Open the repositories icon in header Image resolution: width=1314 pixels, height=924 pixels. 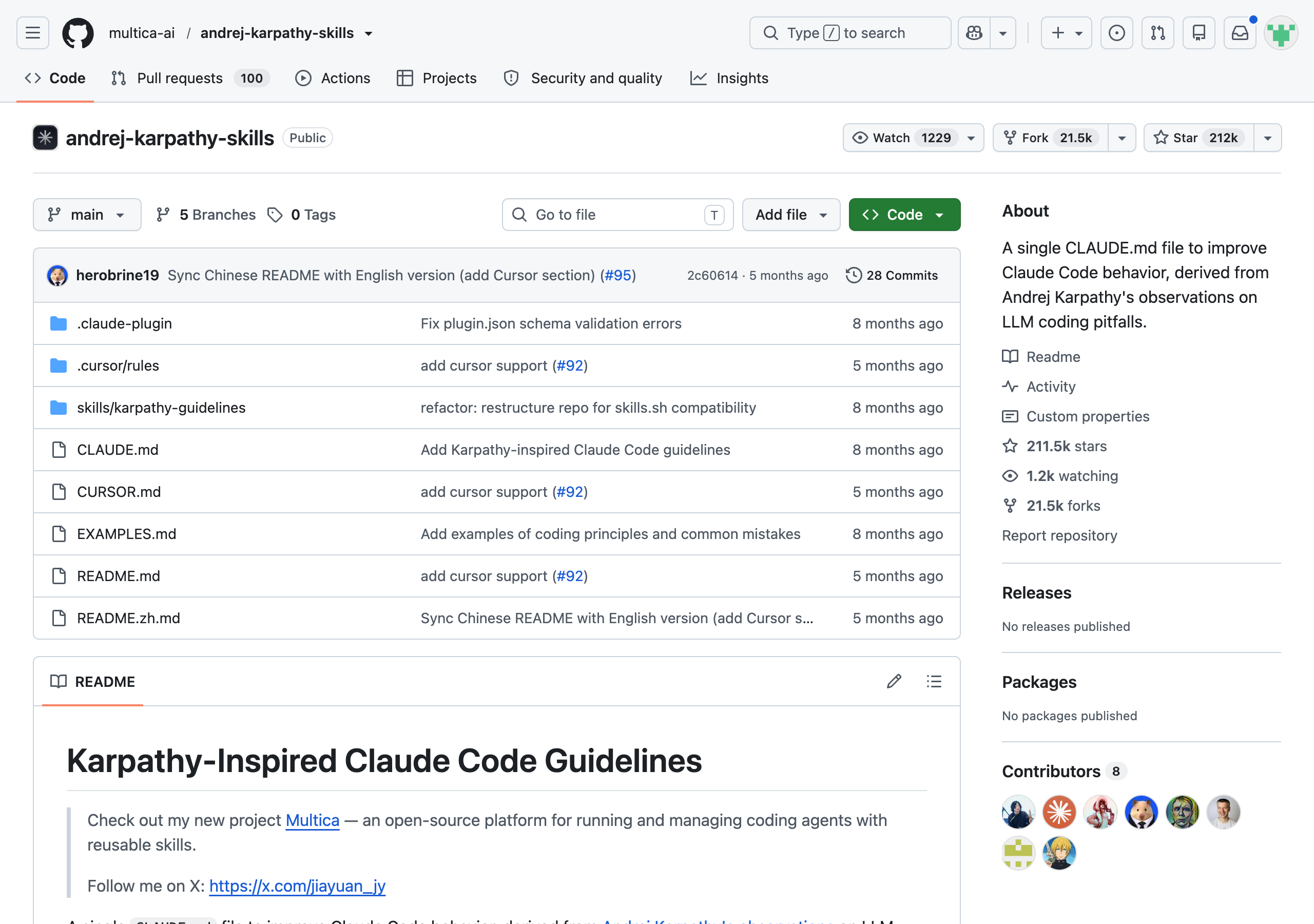click(x=1199, y=33)
